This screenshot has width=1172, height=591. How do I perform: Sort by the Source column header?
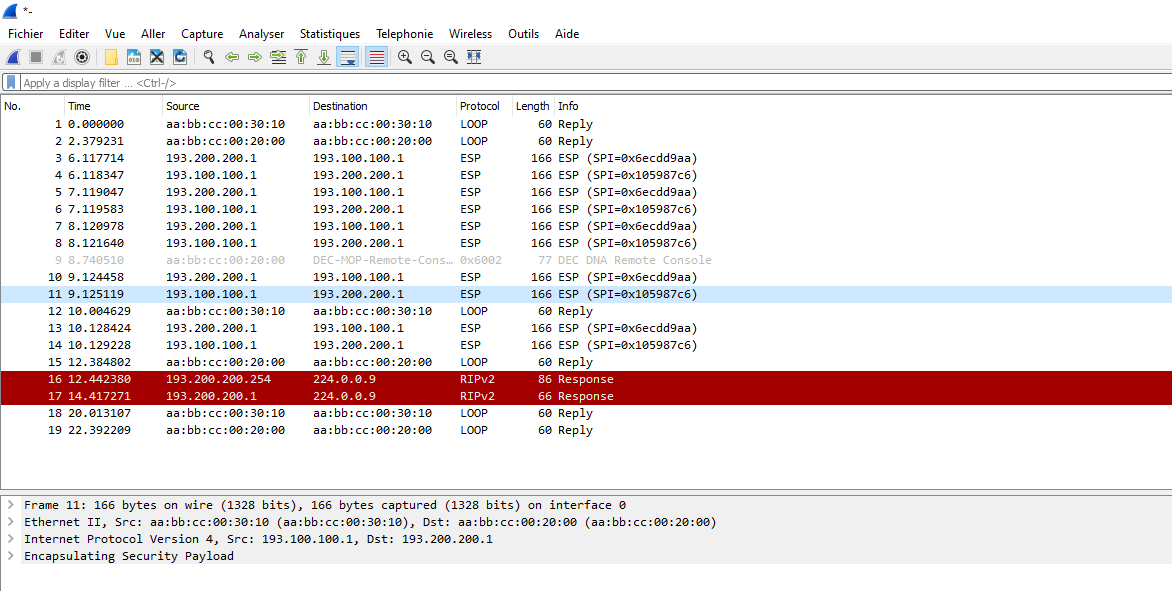point(235,106)
